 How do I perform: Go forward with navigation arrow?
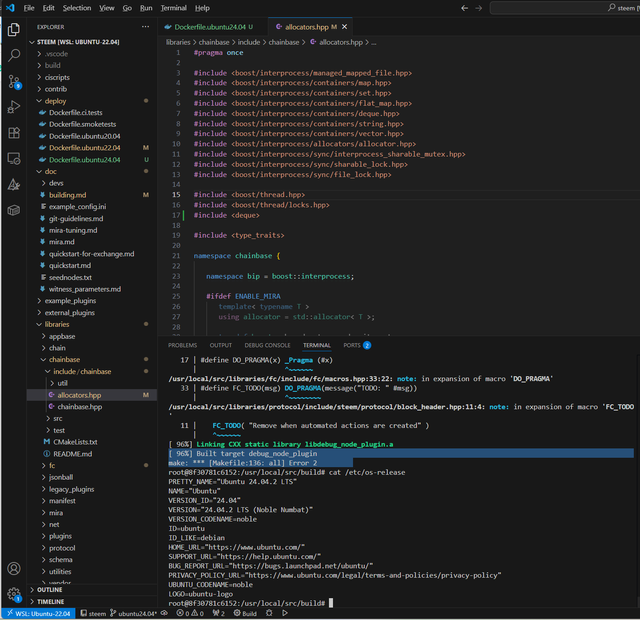click(479, 8)
